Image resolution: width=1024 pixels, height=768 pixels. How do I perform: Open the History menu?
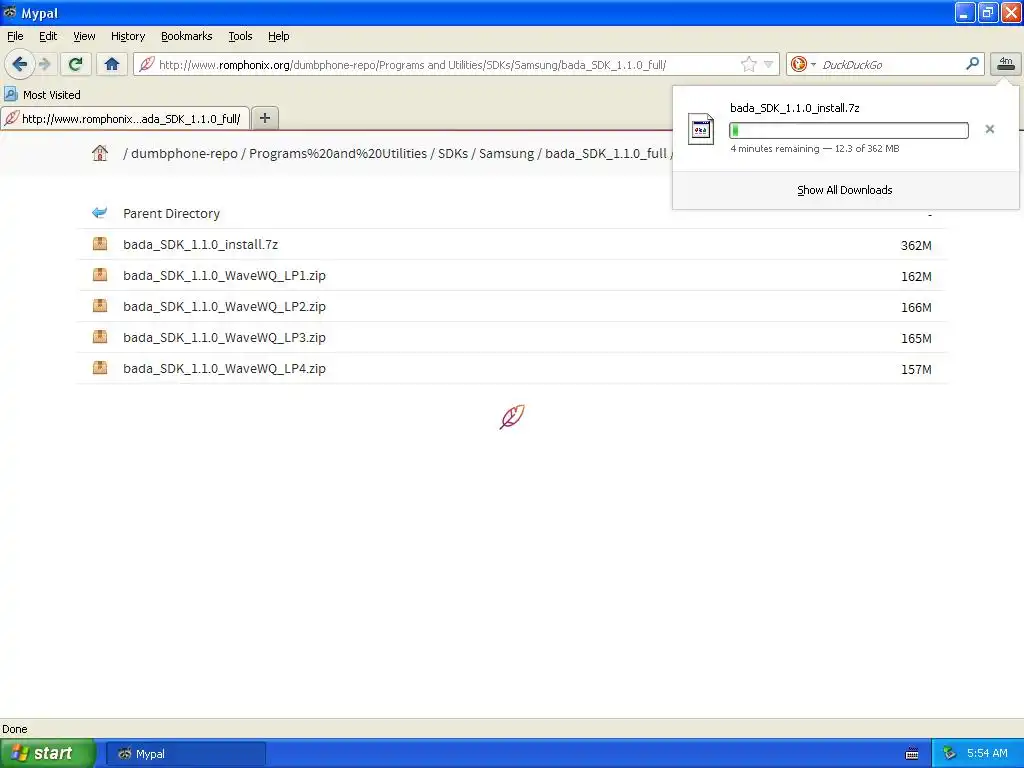tap(127, 36)
